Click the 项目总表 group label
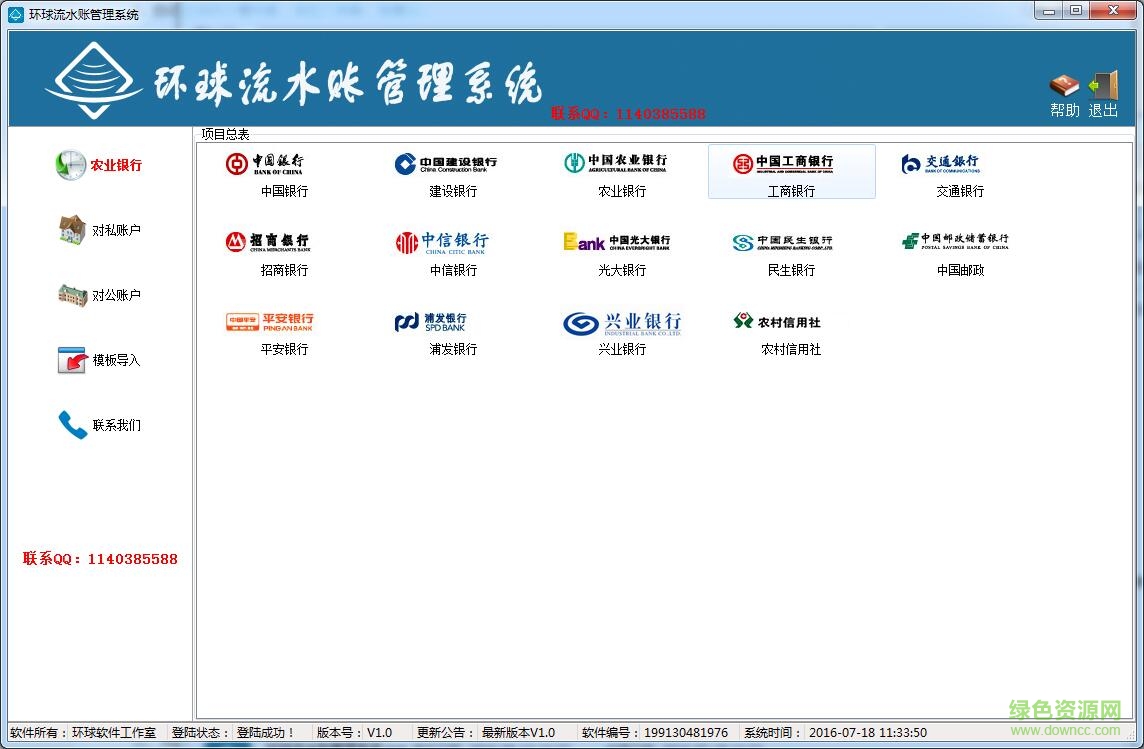 [225, 134]
